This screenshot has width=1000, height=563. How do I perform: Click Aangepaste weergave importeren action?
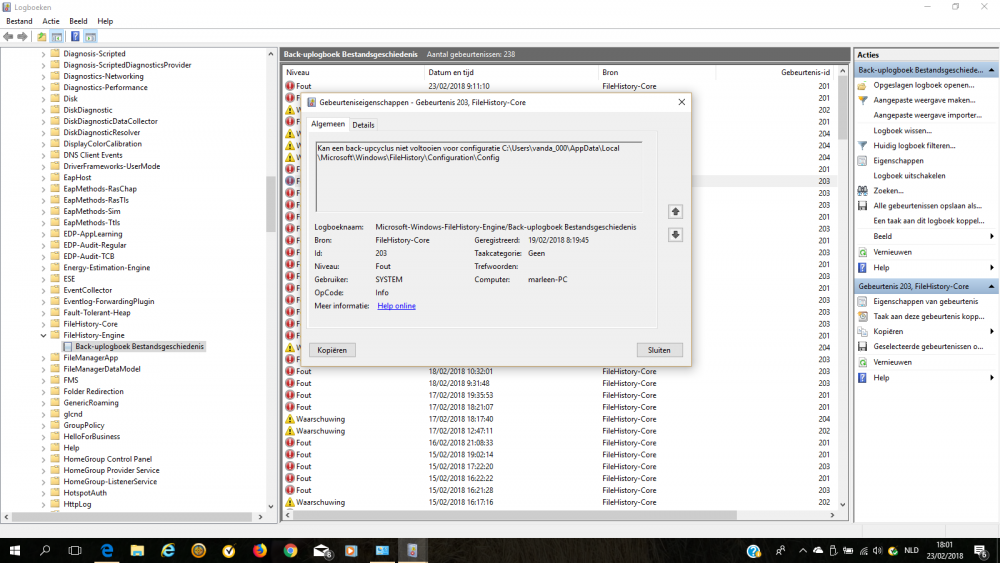coord(927,115)
